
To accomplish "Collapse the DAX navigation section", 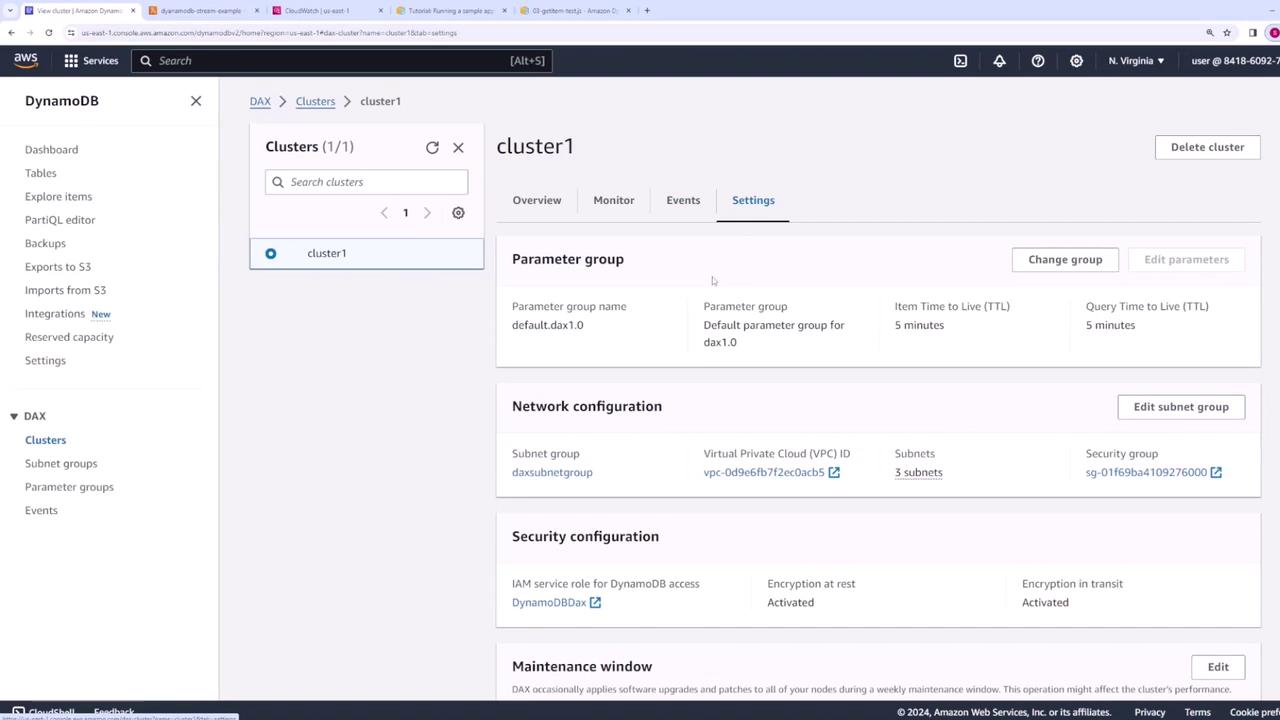I will point(14,416).
